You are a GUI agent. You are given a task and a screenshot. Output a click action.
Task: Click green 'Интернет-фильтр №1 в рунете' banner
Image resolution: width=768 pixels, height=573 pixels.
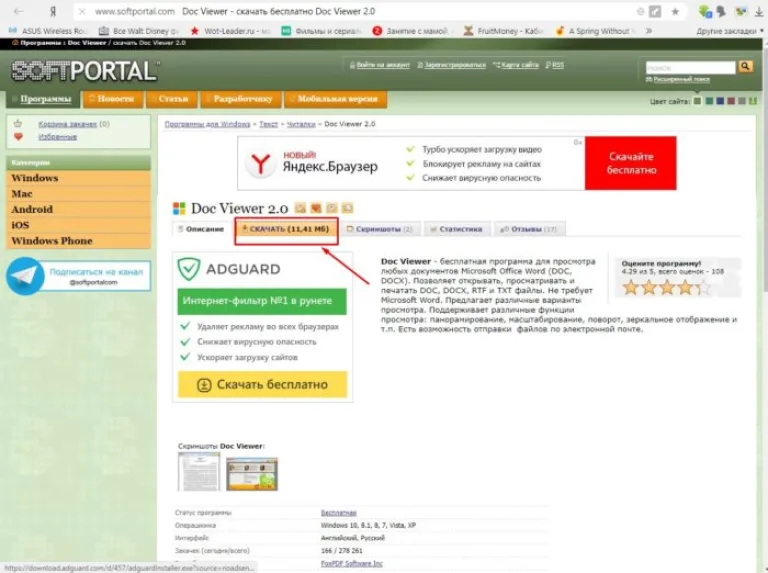click(262, 301)
